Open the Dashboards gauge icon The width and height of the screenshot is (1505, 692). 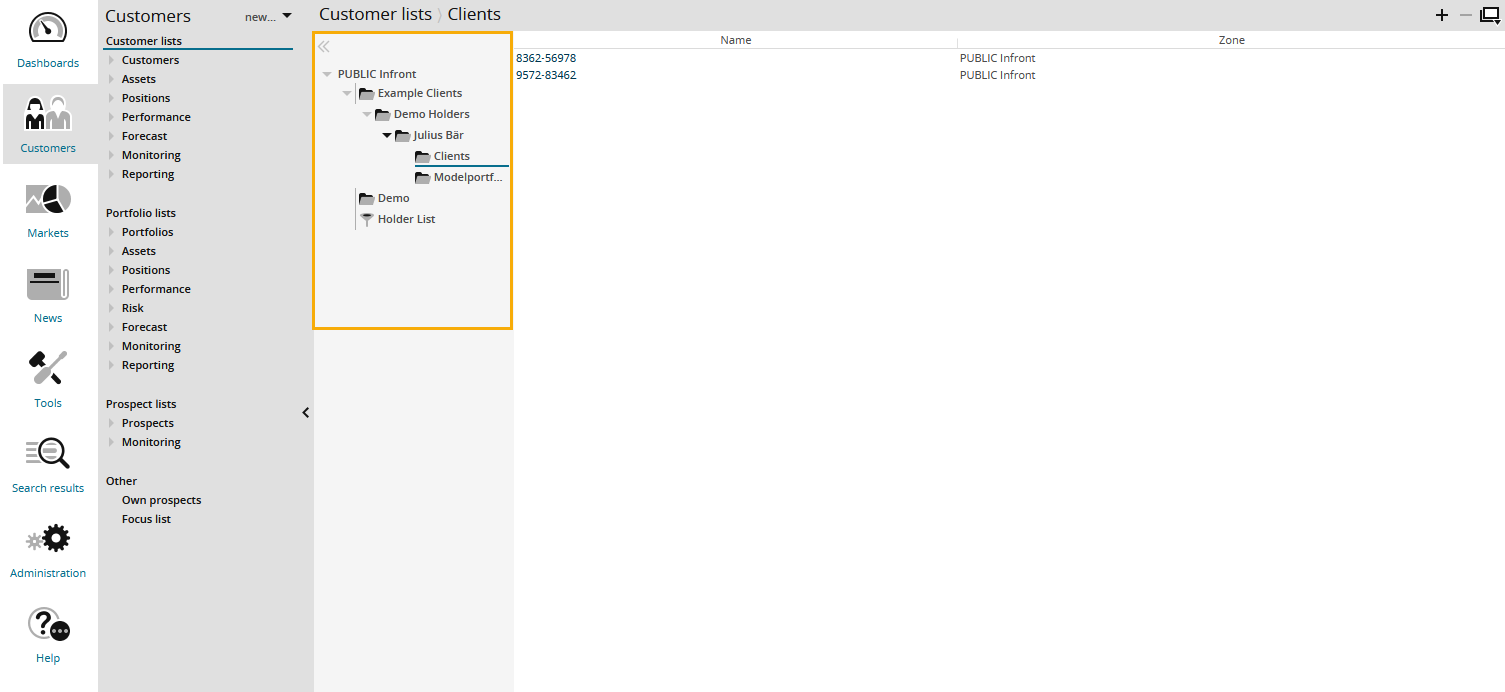point(48,30)
